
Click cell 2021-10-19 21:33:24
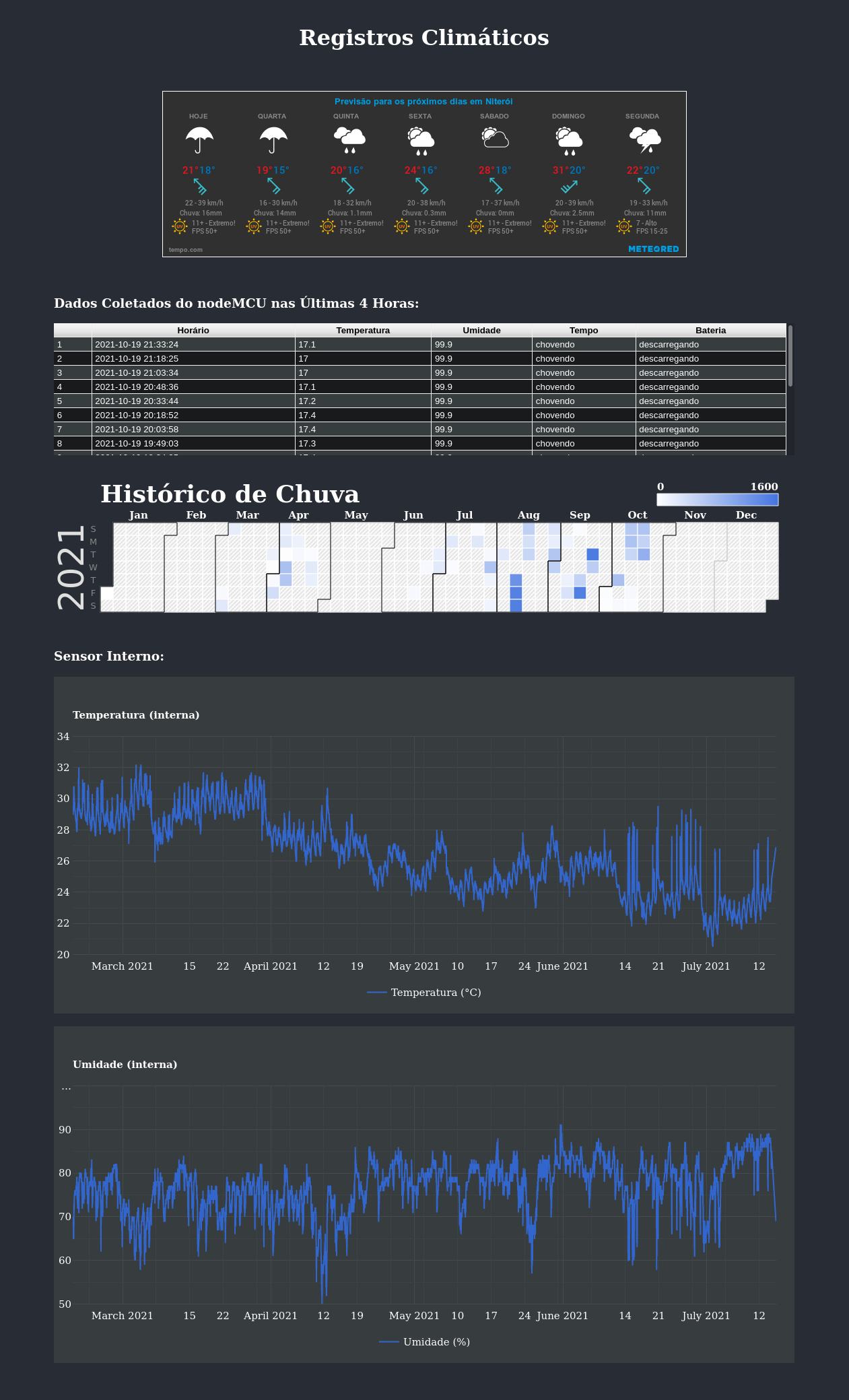click(x=193, y=345)
